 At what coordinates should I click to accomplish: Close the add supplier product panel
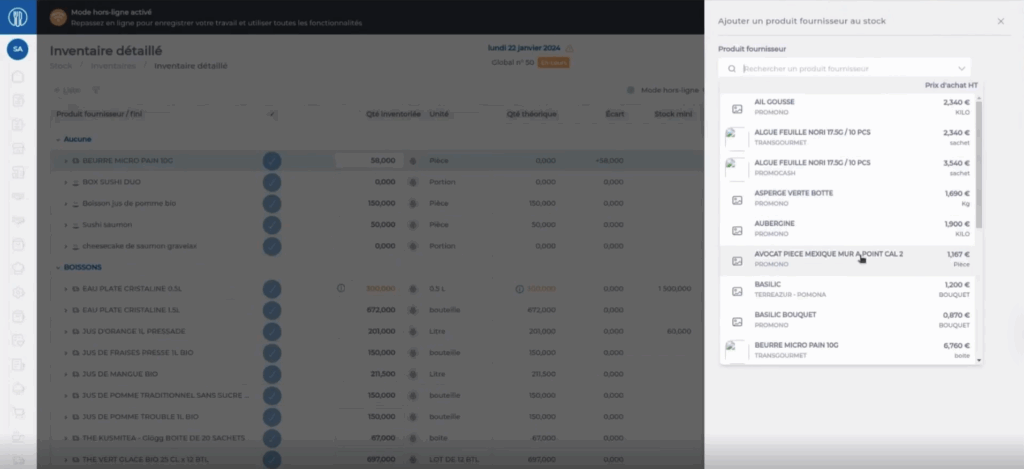coord(1001,21)
